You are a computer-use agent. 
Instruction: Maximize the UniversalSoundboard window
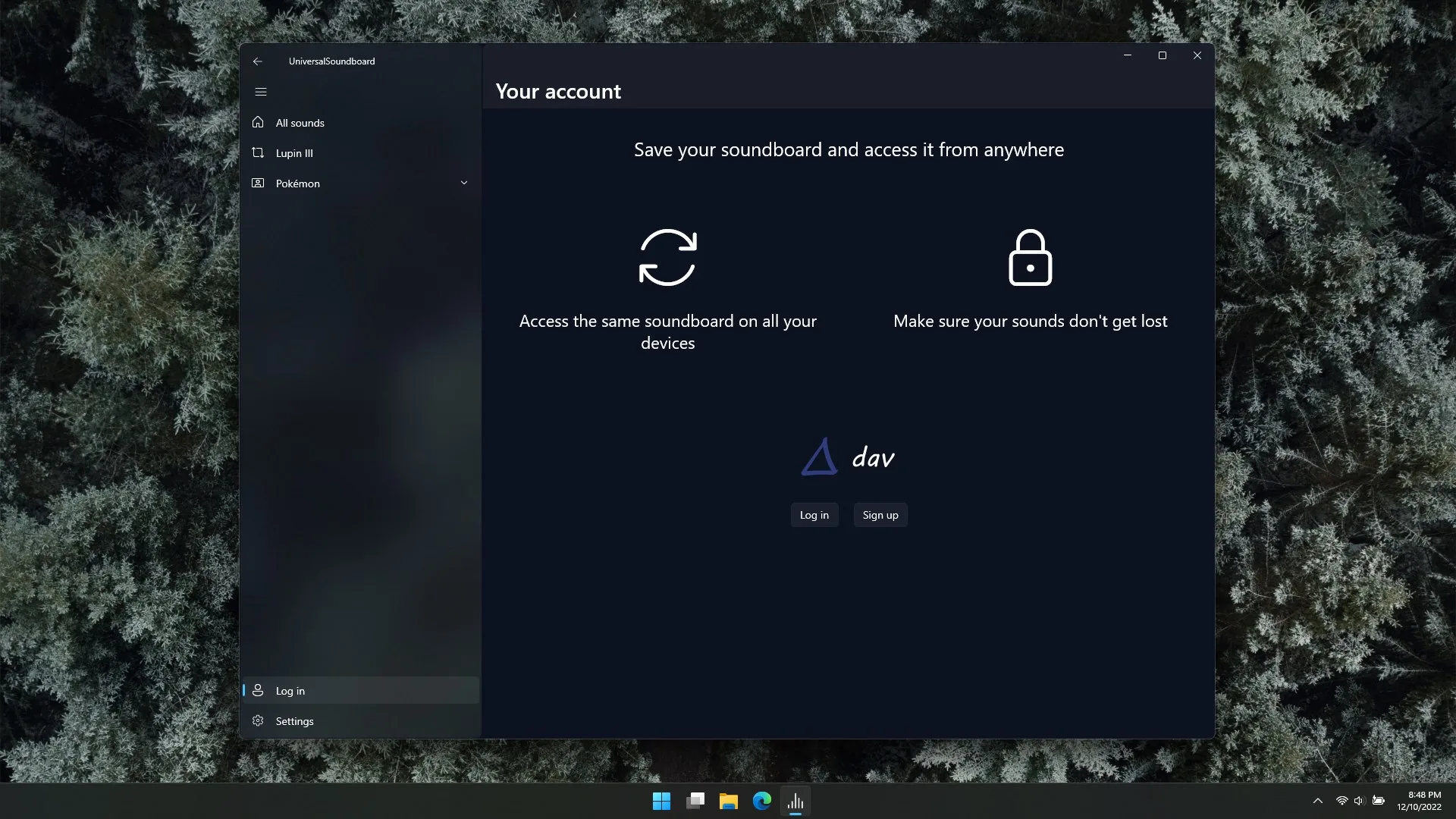click(x=1163, y=55)
